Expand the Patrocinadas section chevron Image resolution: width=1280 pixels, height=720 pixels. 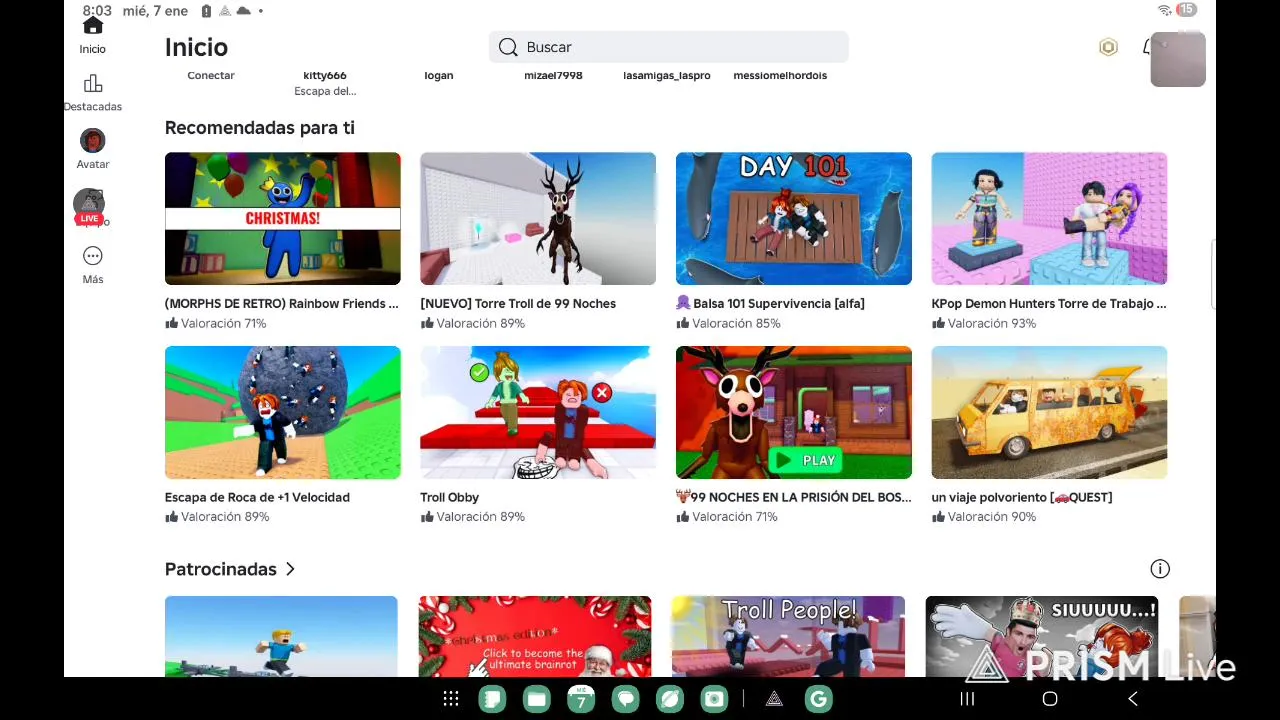[290, 569]
